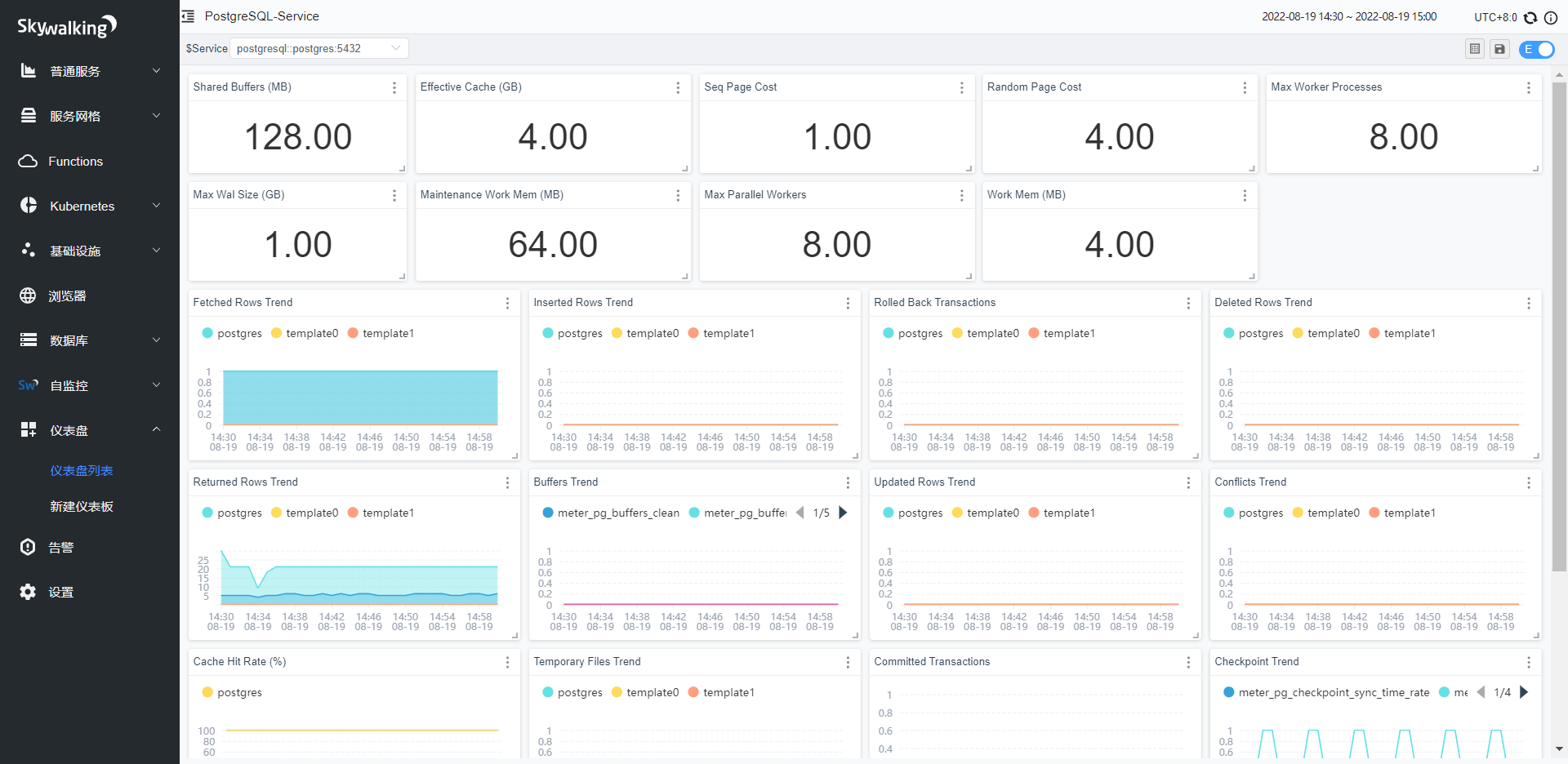The height and width of the screenshot is (764, 1568).
Task: Click the dashboard settings list icon
Action: point(1475,49)
